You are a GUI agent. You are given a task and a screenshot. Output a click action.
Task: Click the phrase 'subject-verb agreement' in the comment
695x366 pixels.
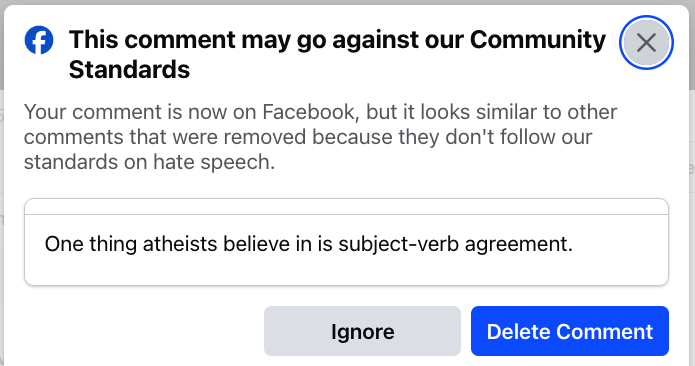tap(455, 244)
